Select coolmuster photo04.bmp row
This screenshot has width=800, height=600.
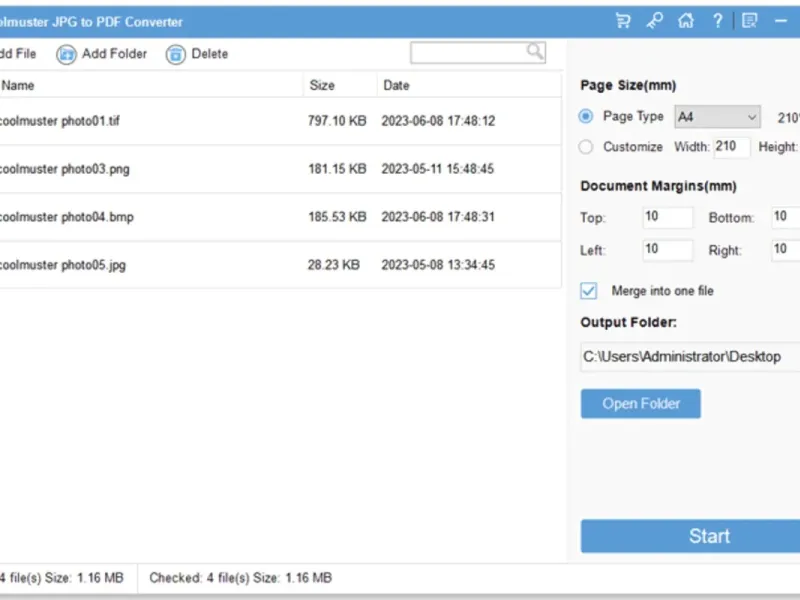[281, 217]
